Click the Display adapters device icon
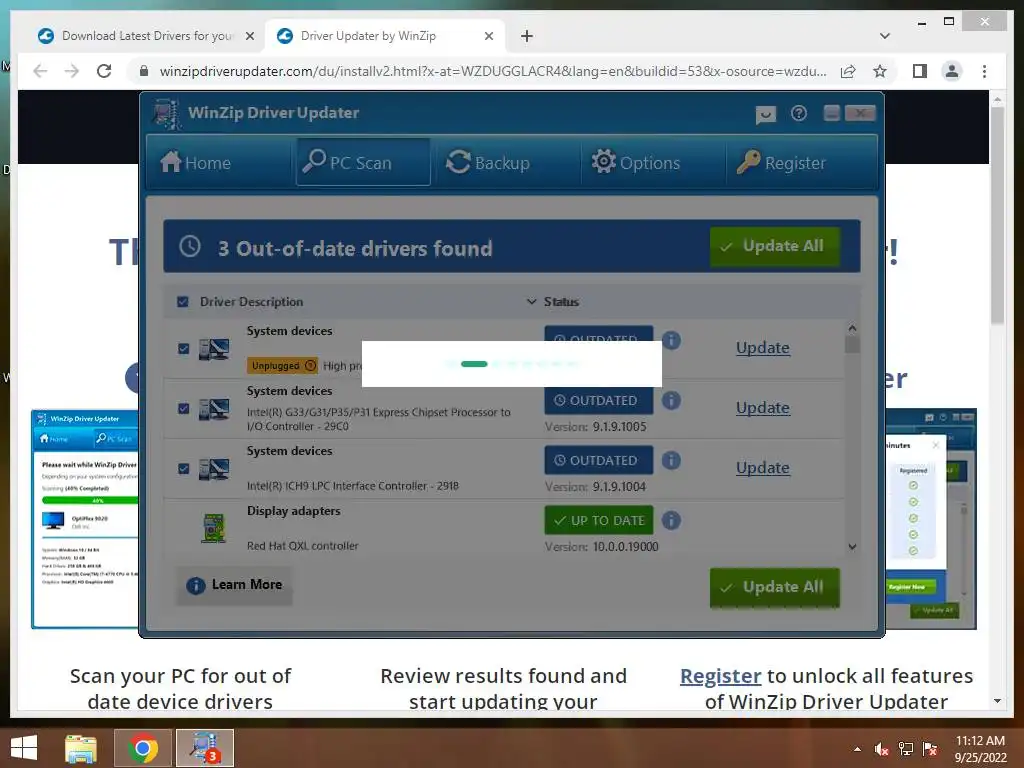1024x768 pixels. tap(214, 528)
